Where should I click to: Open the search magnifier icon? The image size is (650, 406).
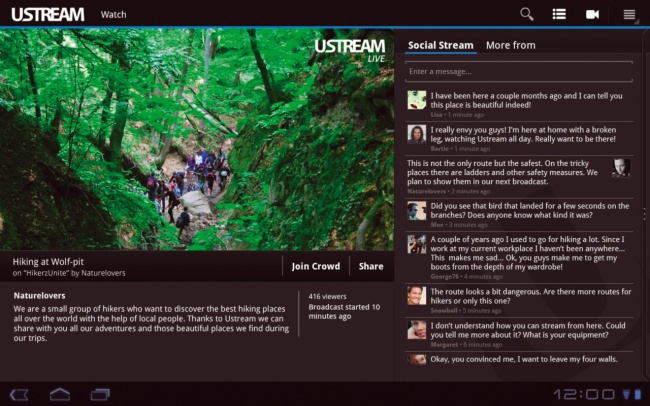(x=527, y=14)
